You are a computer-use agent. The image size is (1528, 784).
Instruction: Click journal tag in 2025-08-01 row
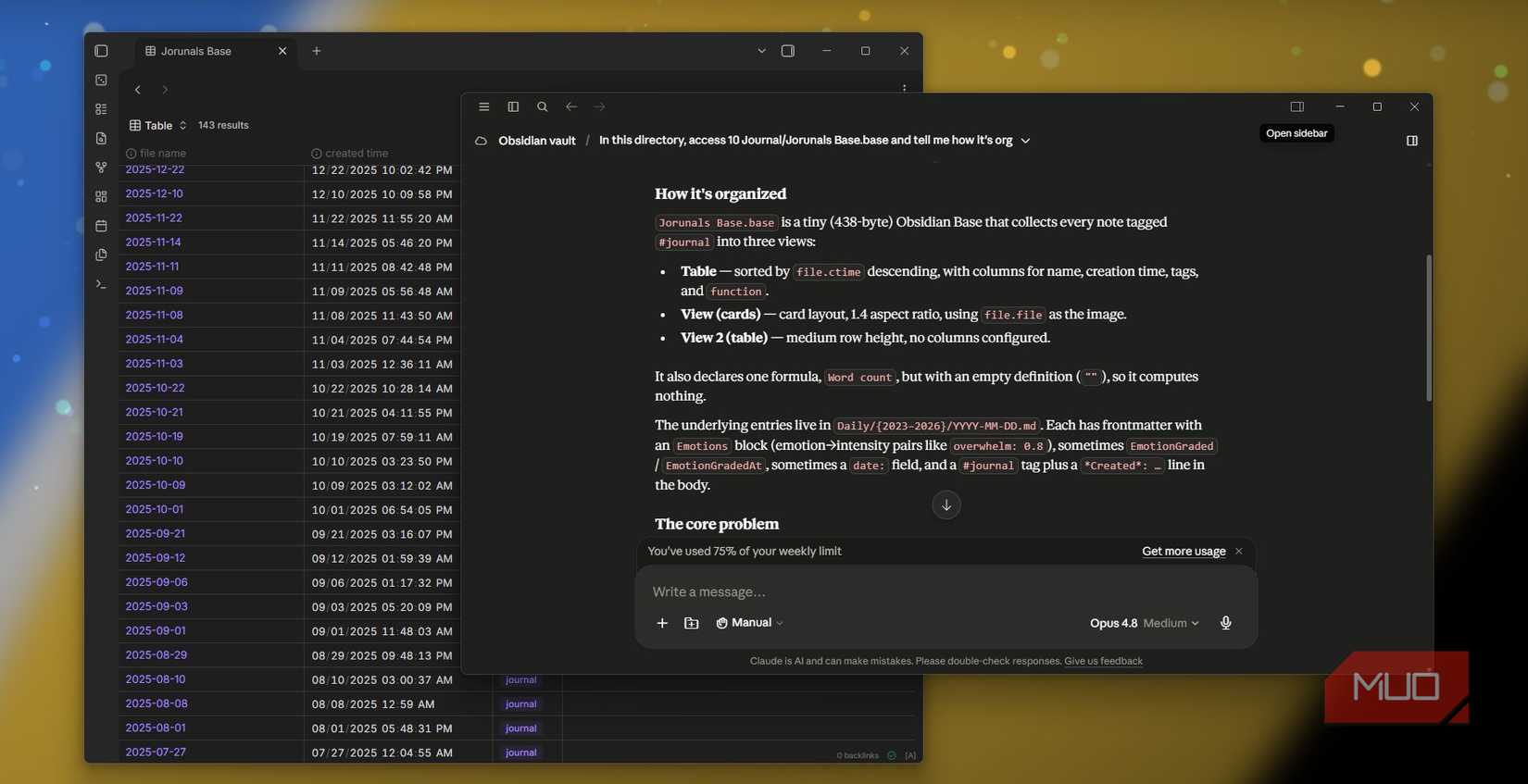coord(520,728)
